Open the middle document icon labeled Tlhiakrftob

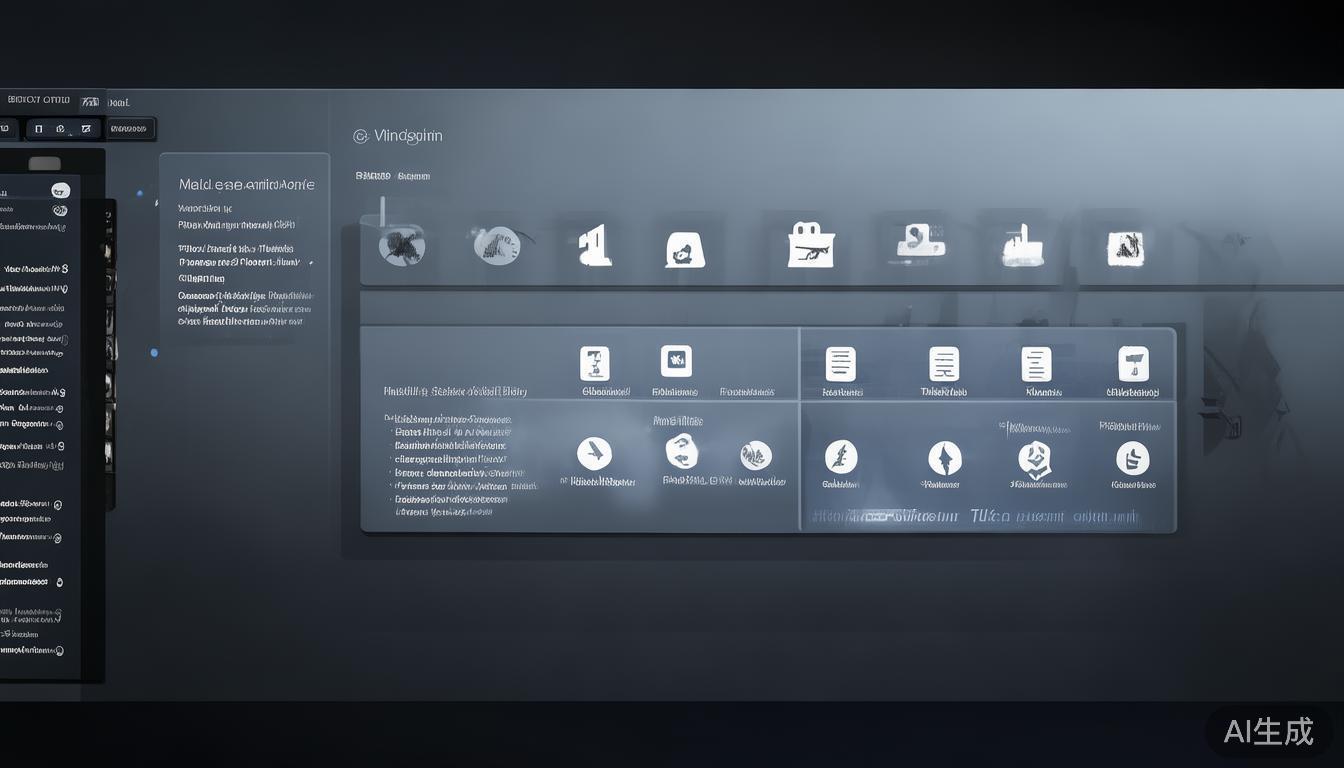point(943,365)
